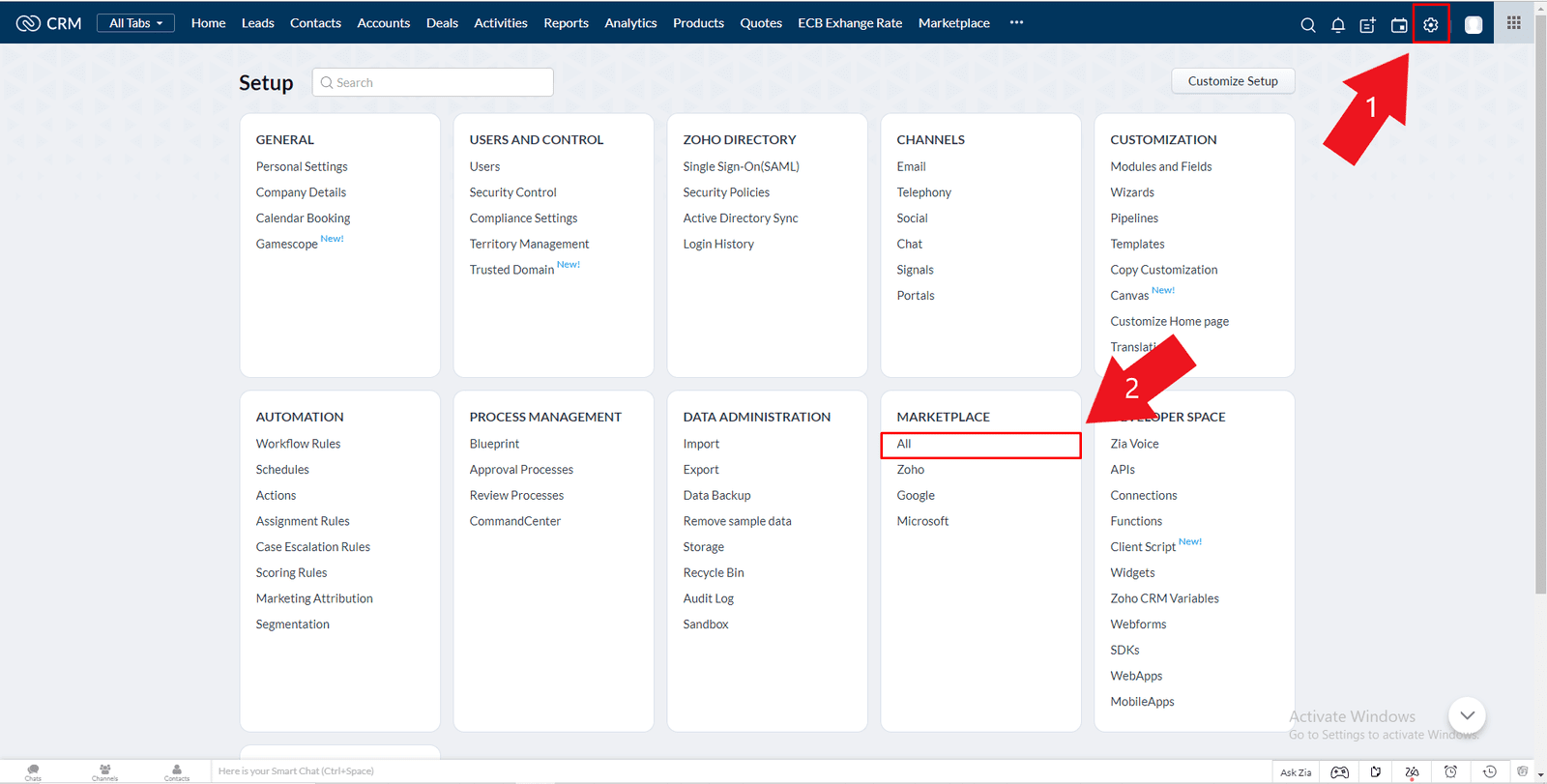Open the Zia notifications icon
Viewport: 1547px width, 784px height.
click(1413, 771)
